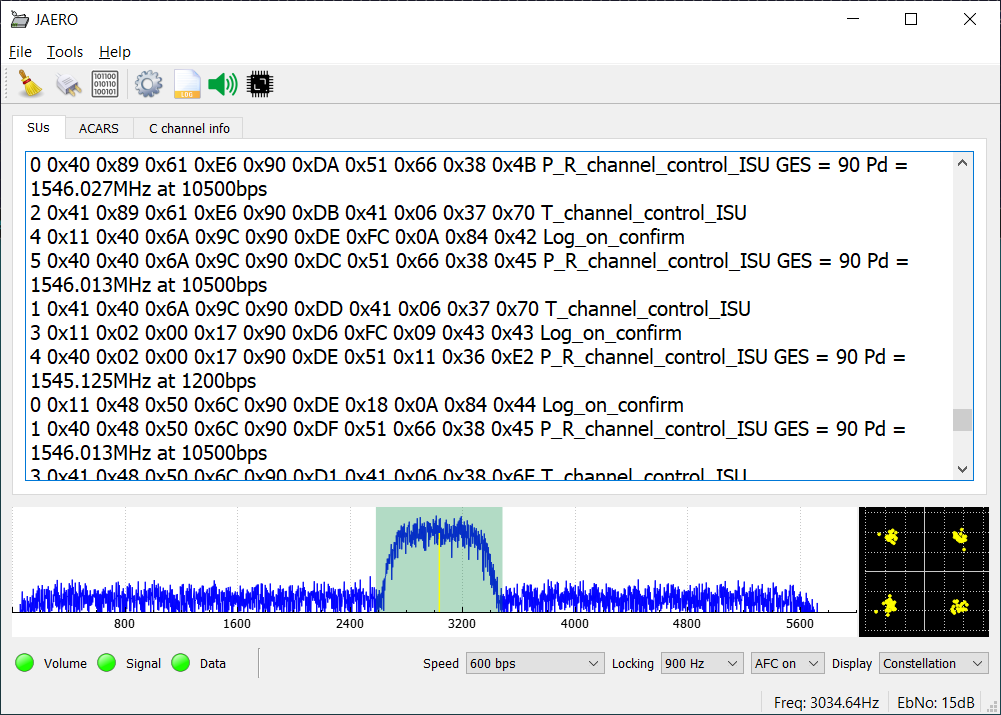This screenshot has width=1001, height=715.
Task: Click the Signal label
Action: click(x=143, y=663)
